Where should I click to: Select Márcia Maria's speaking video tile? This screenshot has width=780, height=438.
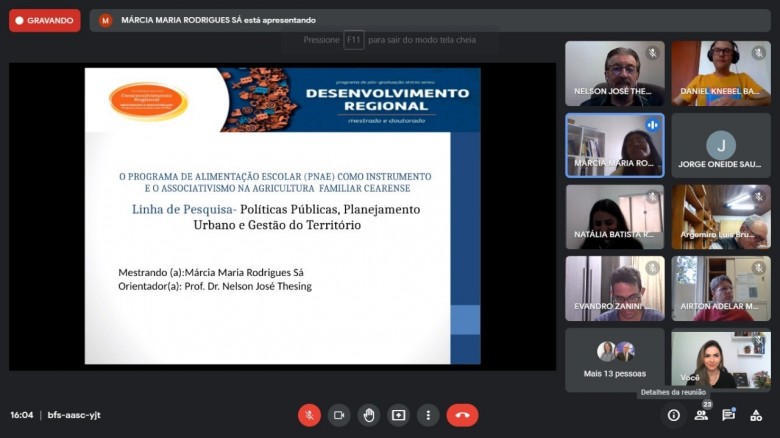click(x=614, y=145)
